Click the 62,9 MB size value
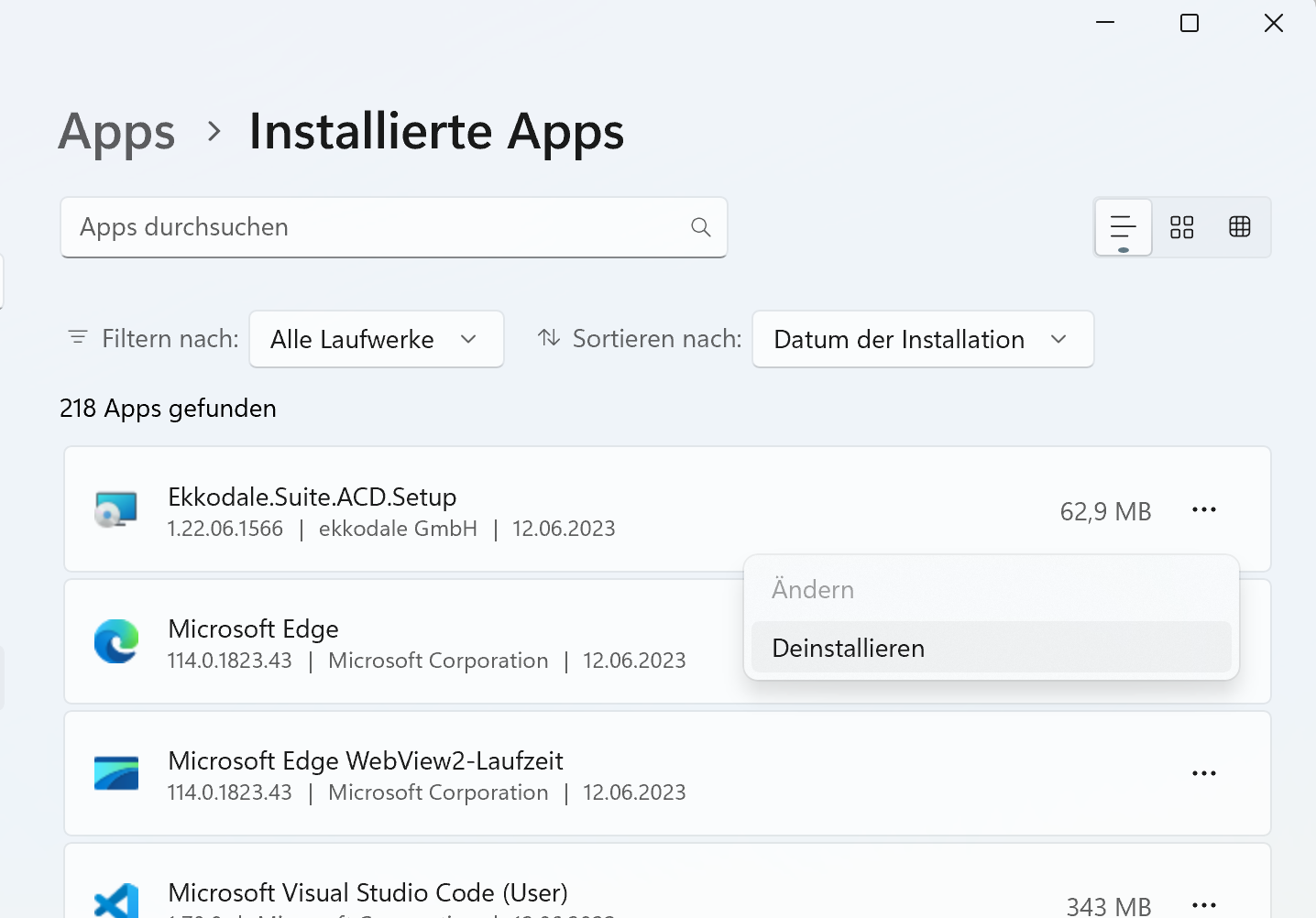Screen dimensions: 1316x918 [1106, 511]
